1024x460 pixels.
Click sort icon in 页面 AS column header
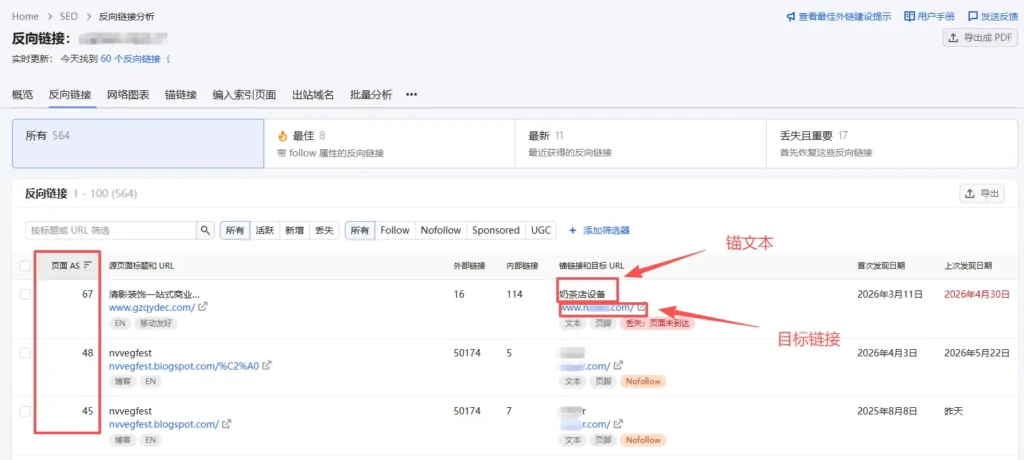pos(88,265)
